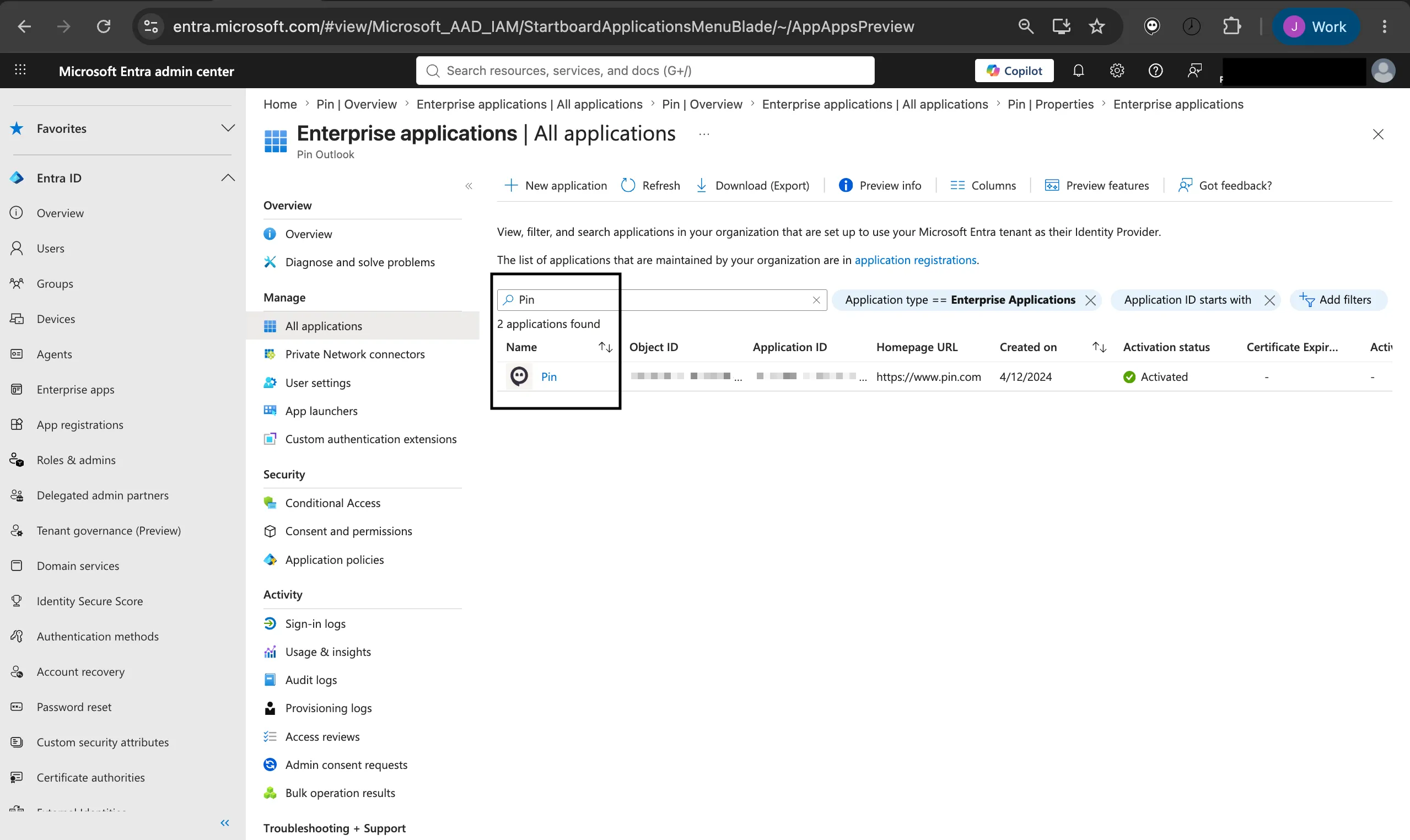
Task: Open Domain services
Action: tap(78, 566)
